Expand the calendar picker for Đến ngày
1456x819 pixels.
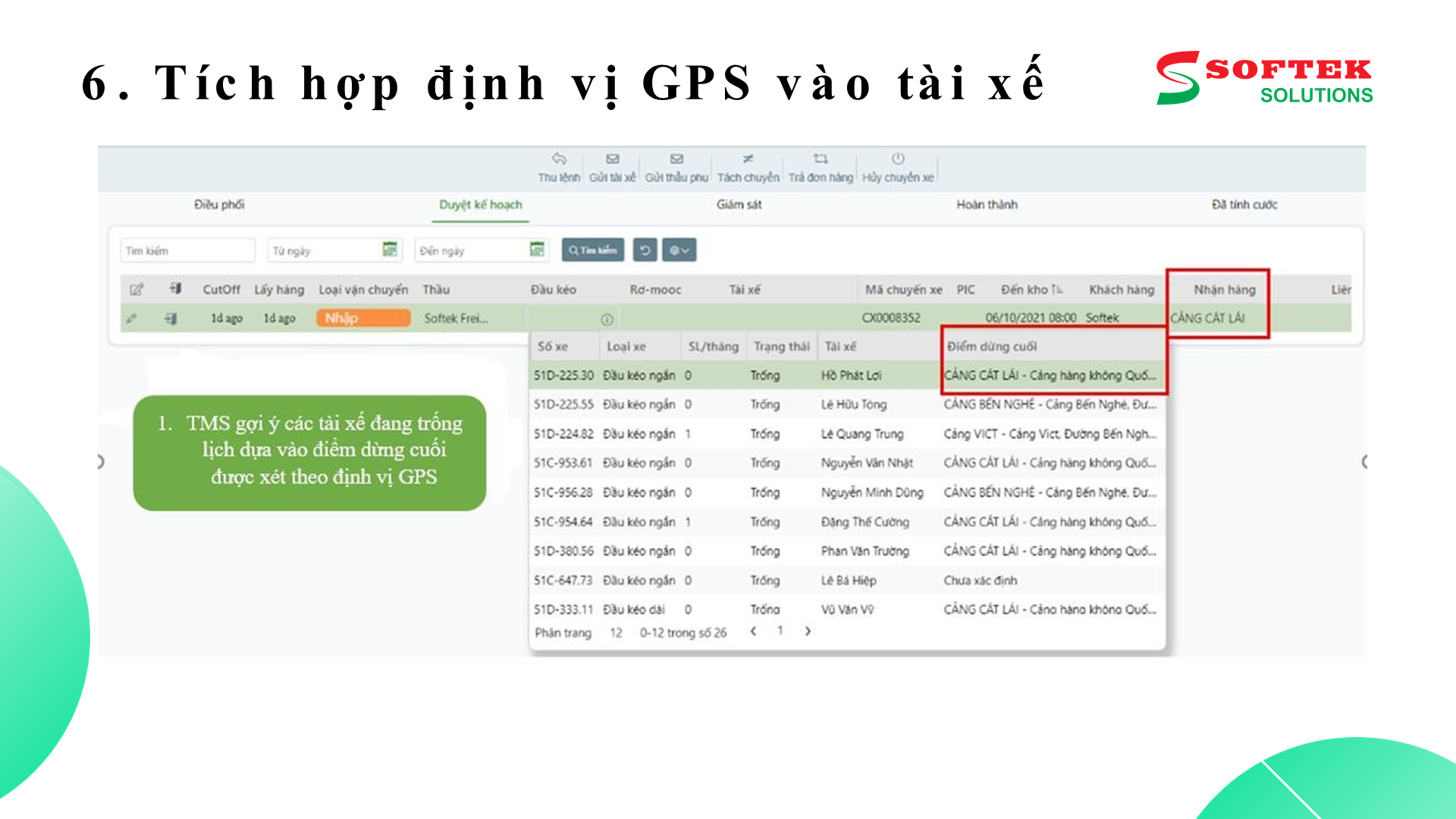(537, 249)
